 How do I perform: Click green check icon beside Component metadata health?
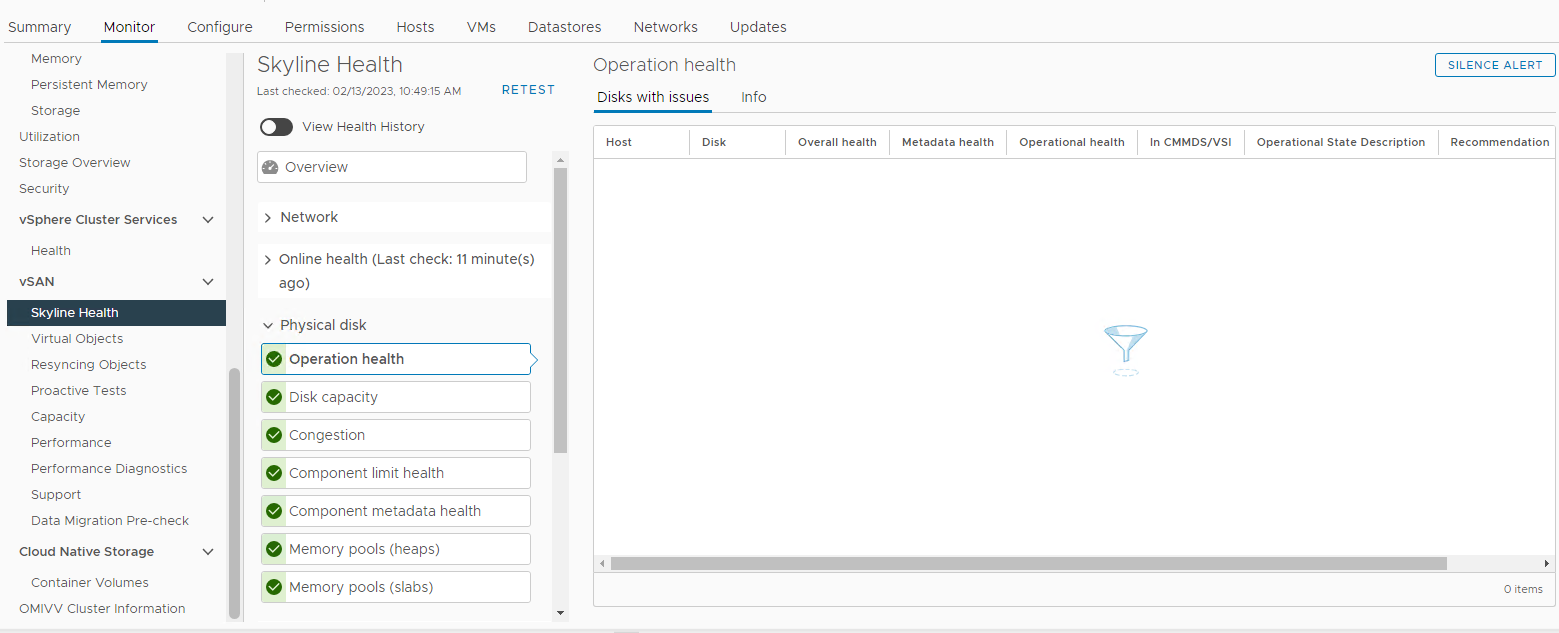click(x=274, y=511)
